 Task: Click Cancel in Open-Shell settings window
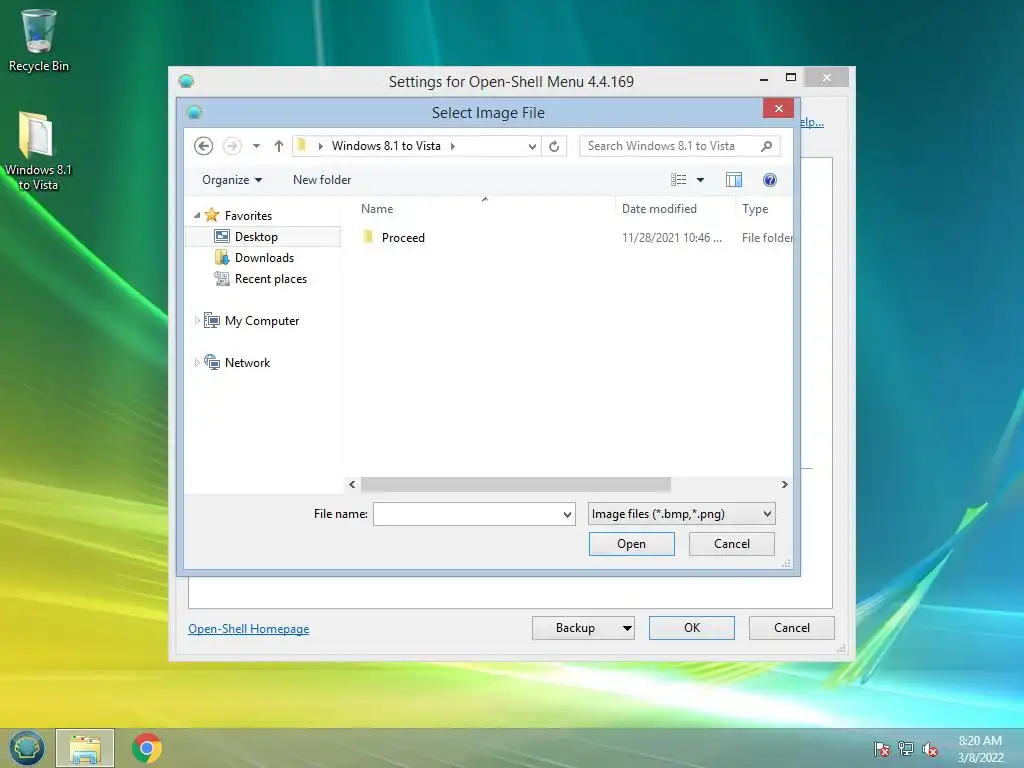point(792,628)
